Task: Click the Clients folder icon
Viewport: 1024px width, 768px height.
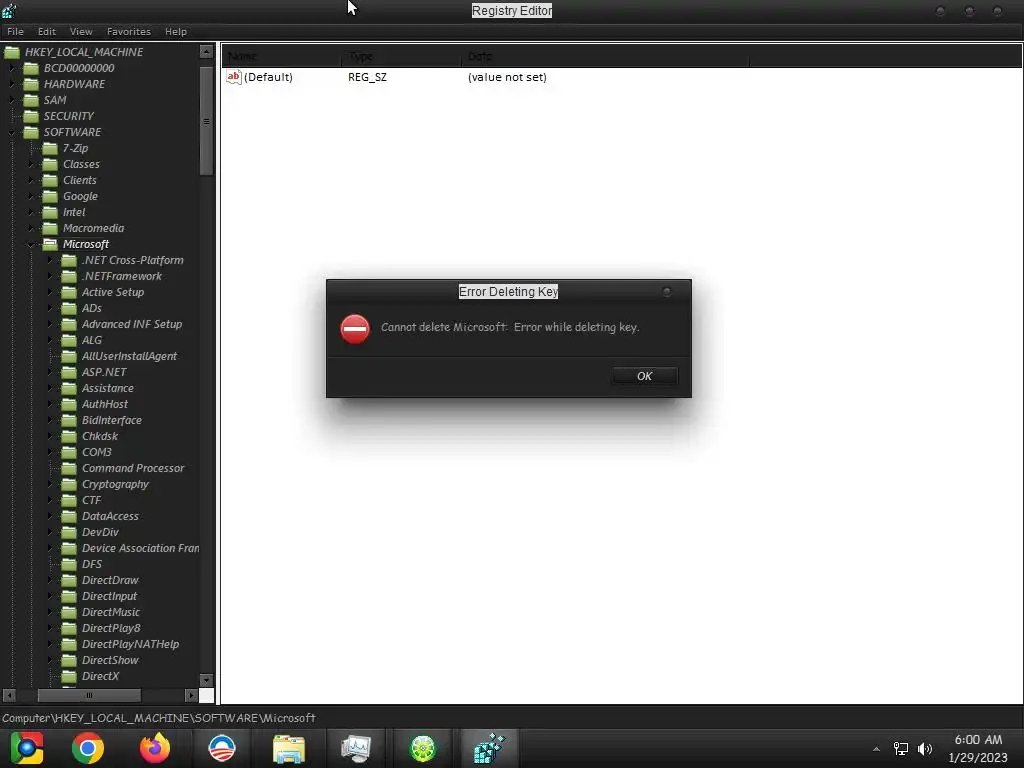Action: click(50, 180)
